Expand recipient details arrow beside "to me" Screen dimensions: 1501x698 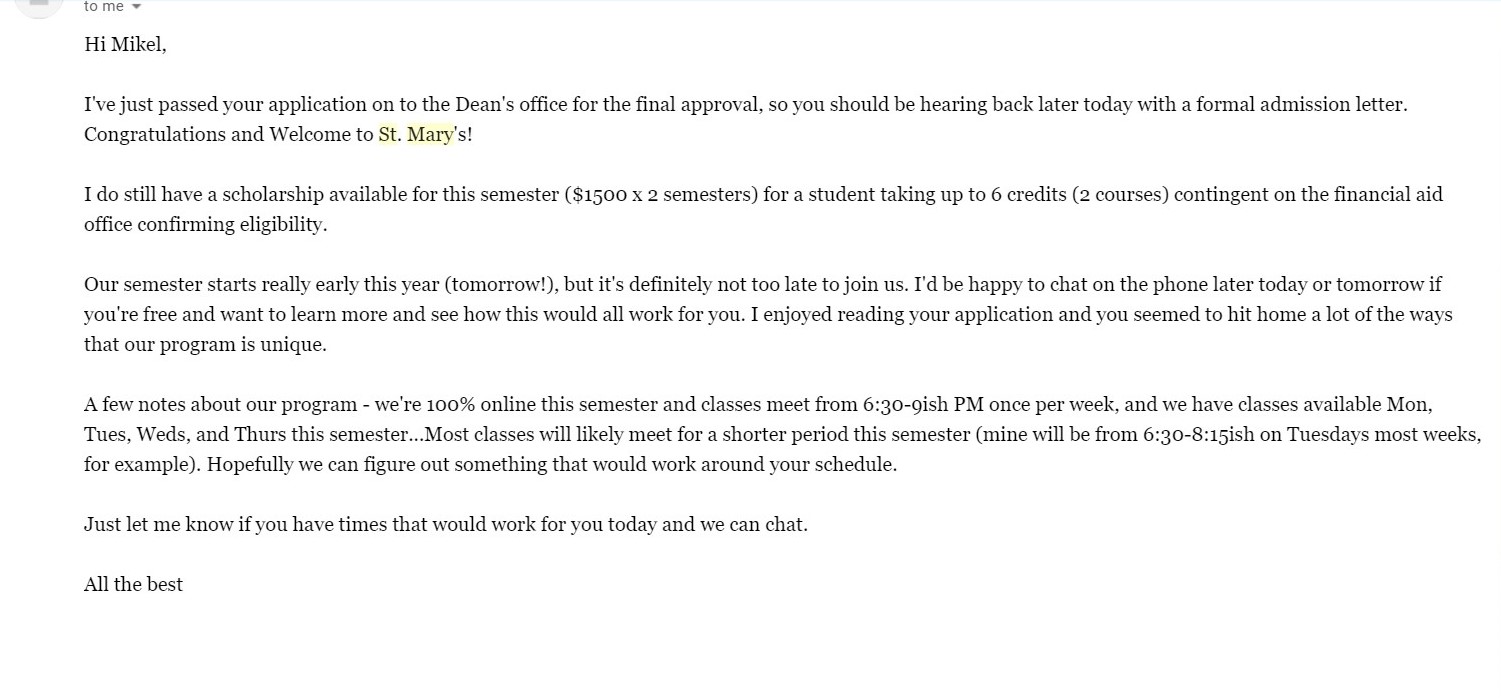[137, 7]
